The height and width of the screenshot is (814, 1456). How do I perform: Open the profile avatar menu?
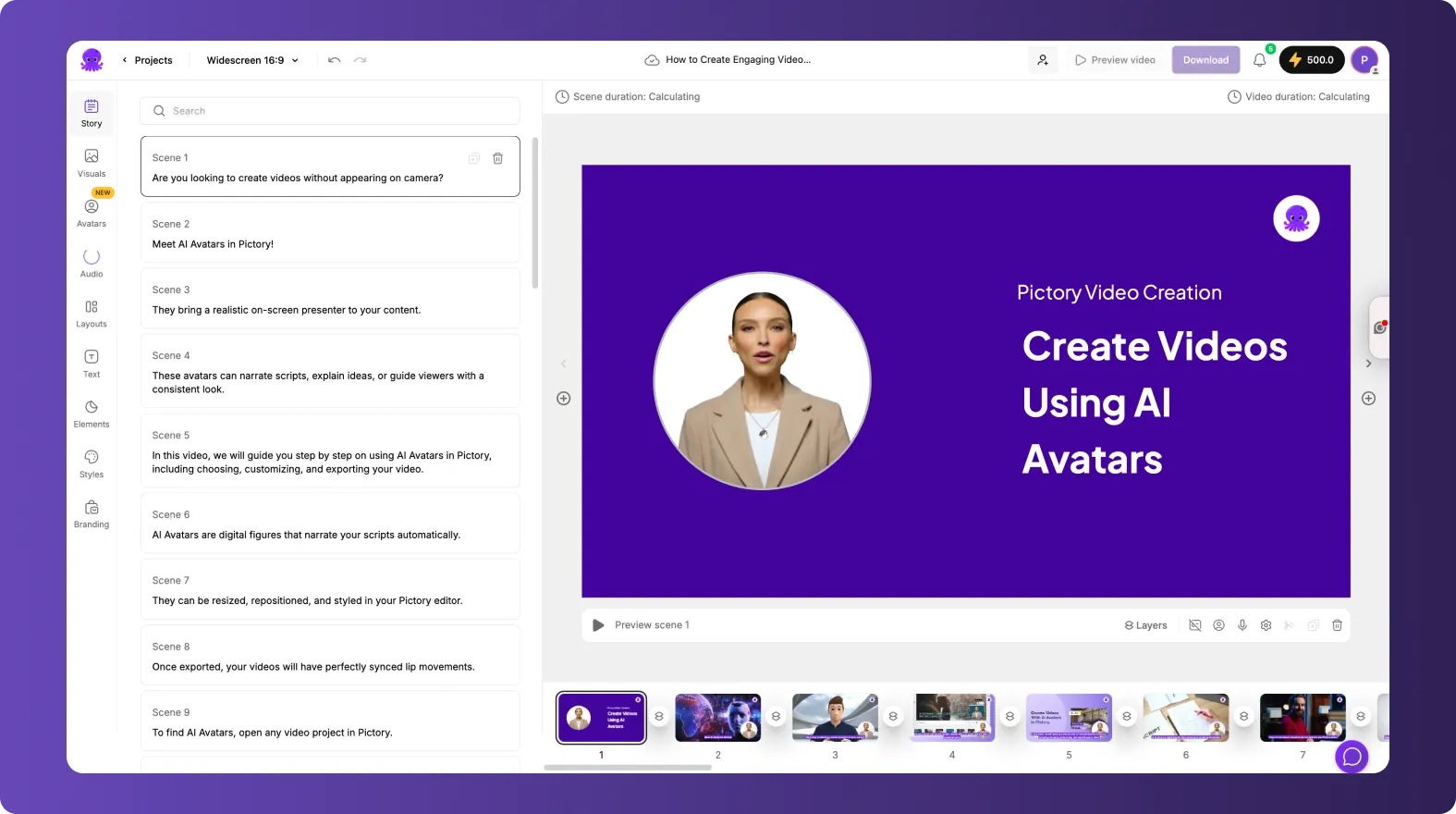(1364, 60)
